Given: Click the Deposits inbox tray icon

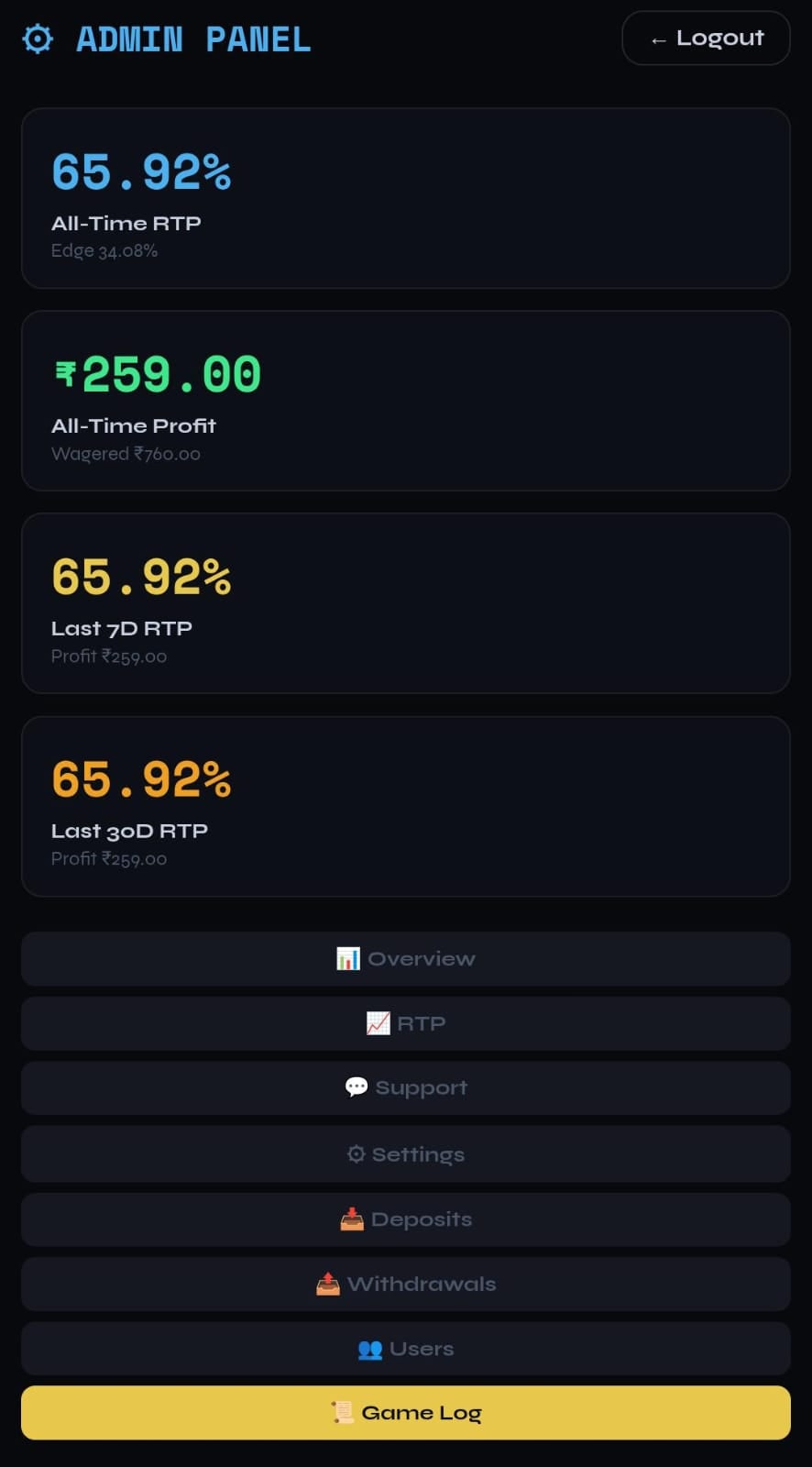Looking at the screenshot, I should click(352, 1219).
